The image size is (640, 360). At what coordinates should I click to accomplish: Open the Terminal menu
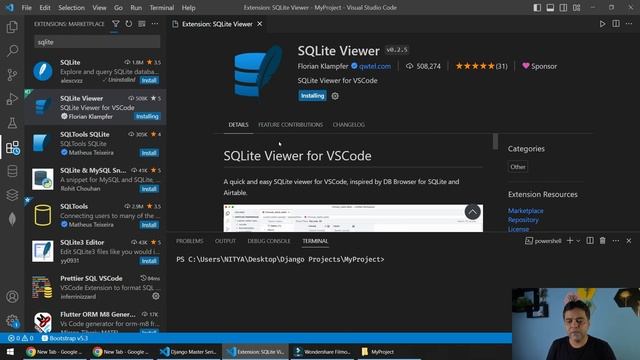[x=162, y=8]
